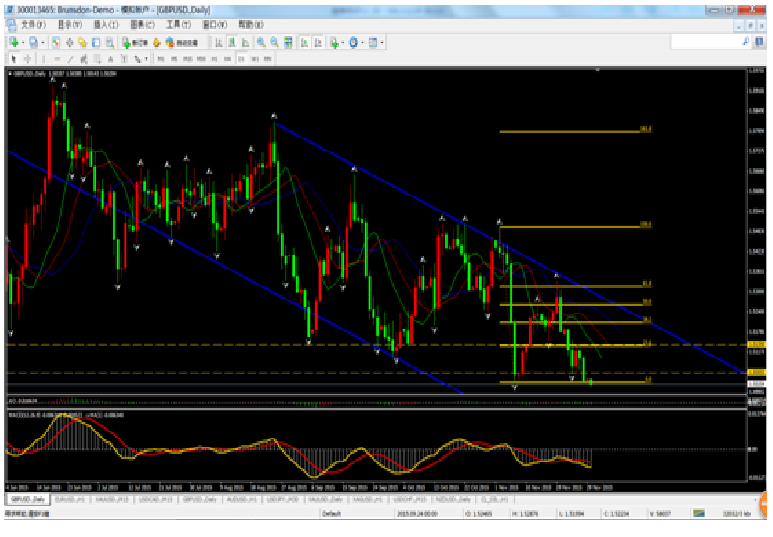Viewport: 773px width, 537px height.
Task: Expand the Periods dropdown arrow
Action: [362, 43]
